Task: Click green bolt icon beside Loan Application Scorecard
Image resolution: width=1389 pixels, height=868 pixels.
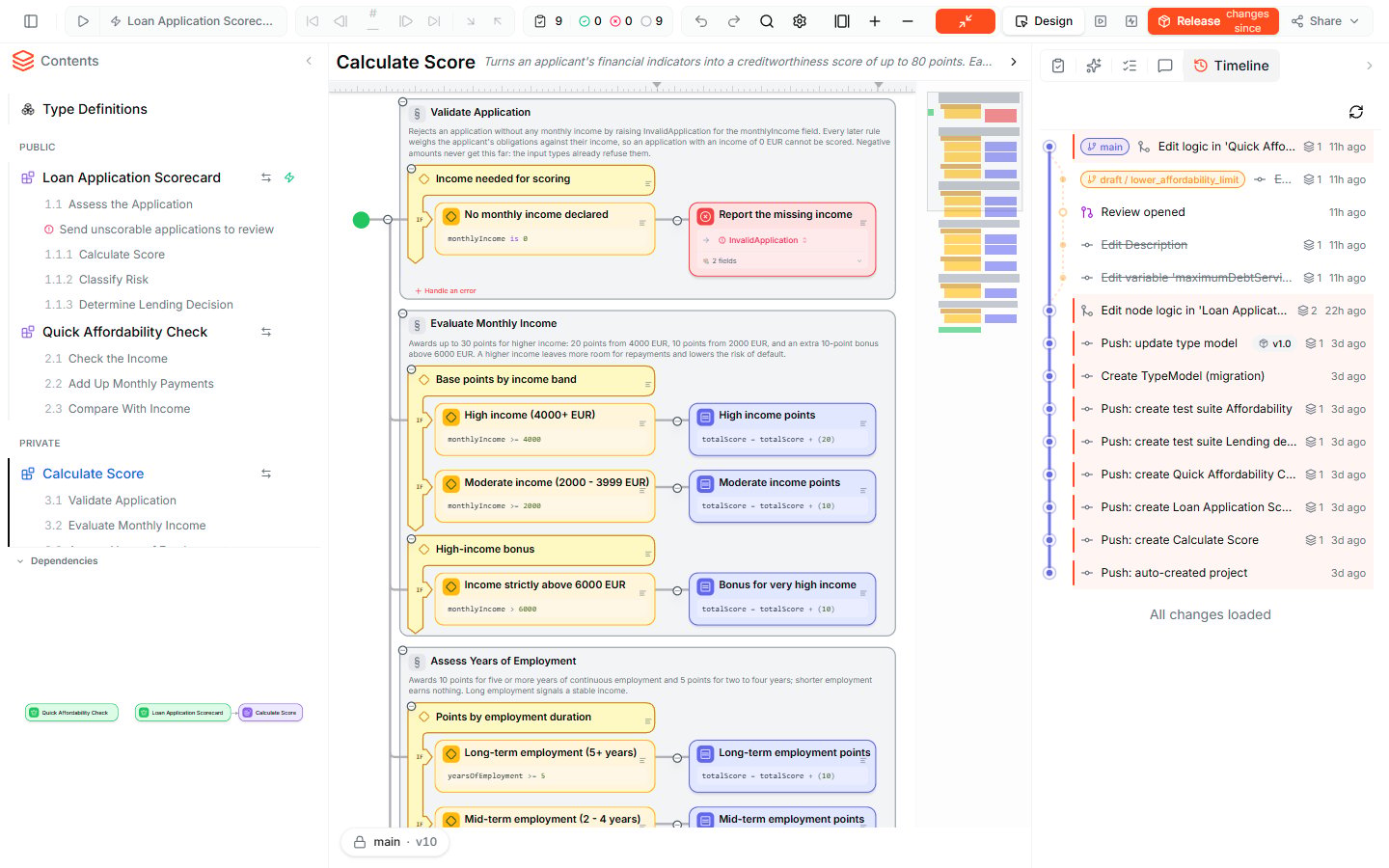Action: coord(289,177)
